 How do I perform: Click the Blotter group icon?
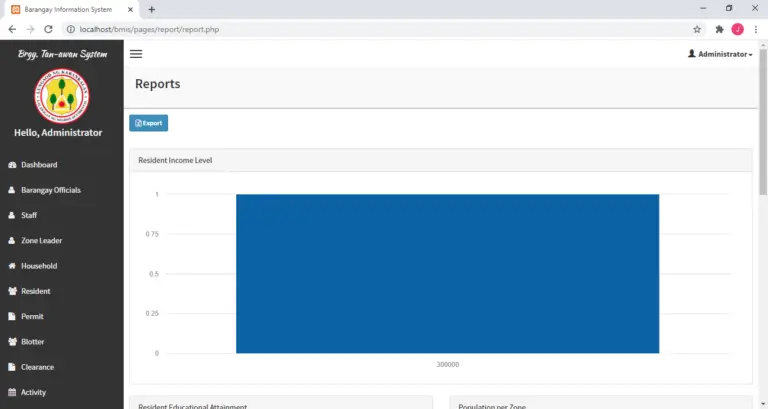pyautogui.click(x=13, y=342)
